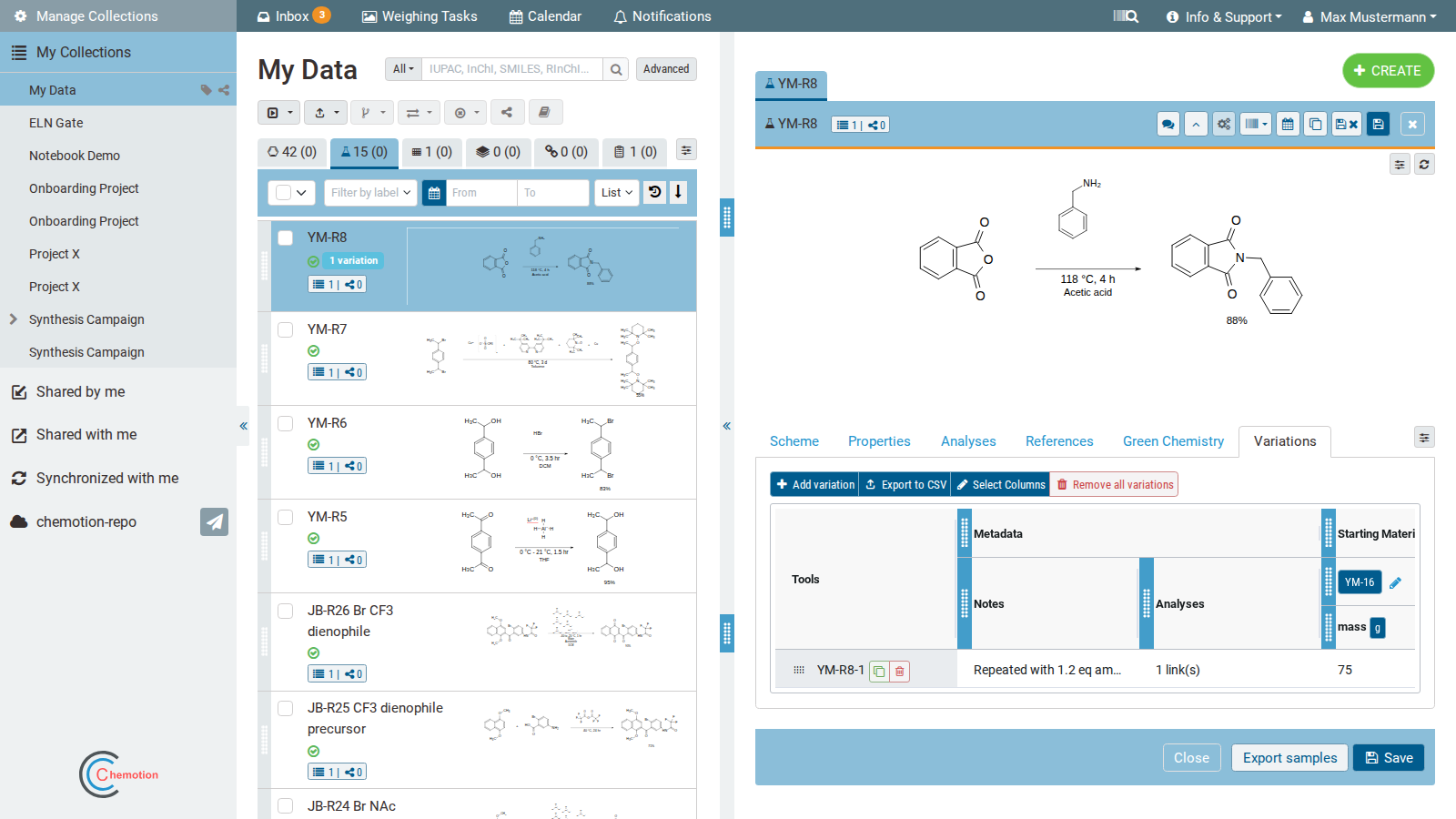Click the copy reaction icon in YM-R8 toolbar
Screen dimensions: 1456x819
[1316, 125]
